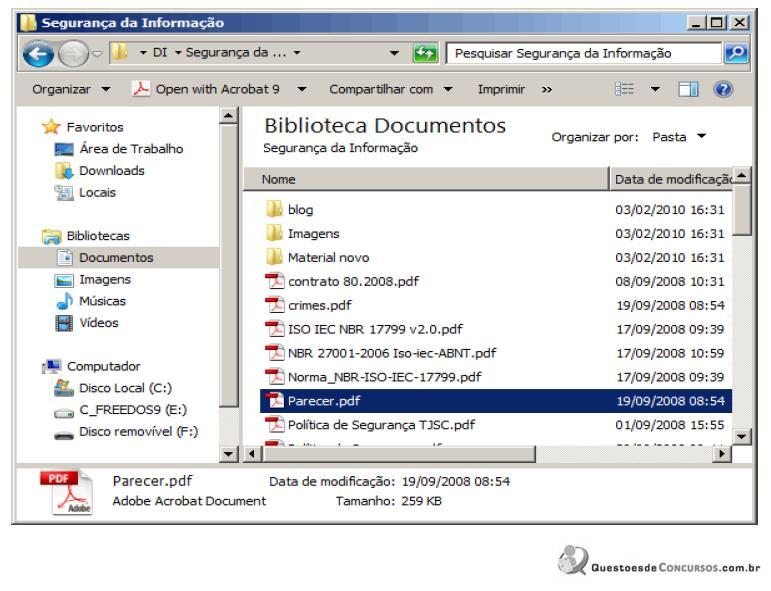Select Bibliotecas in navigation pane
The height and width of the screenshot is (591, 771).
tap(98, 236)
